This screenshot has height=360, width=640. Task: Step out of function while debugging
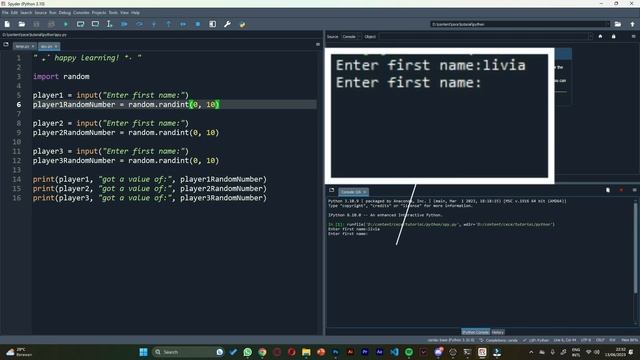[x=169, y=24]
